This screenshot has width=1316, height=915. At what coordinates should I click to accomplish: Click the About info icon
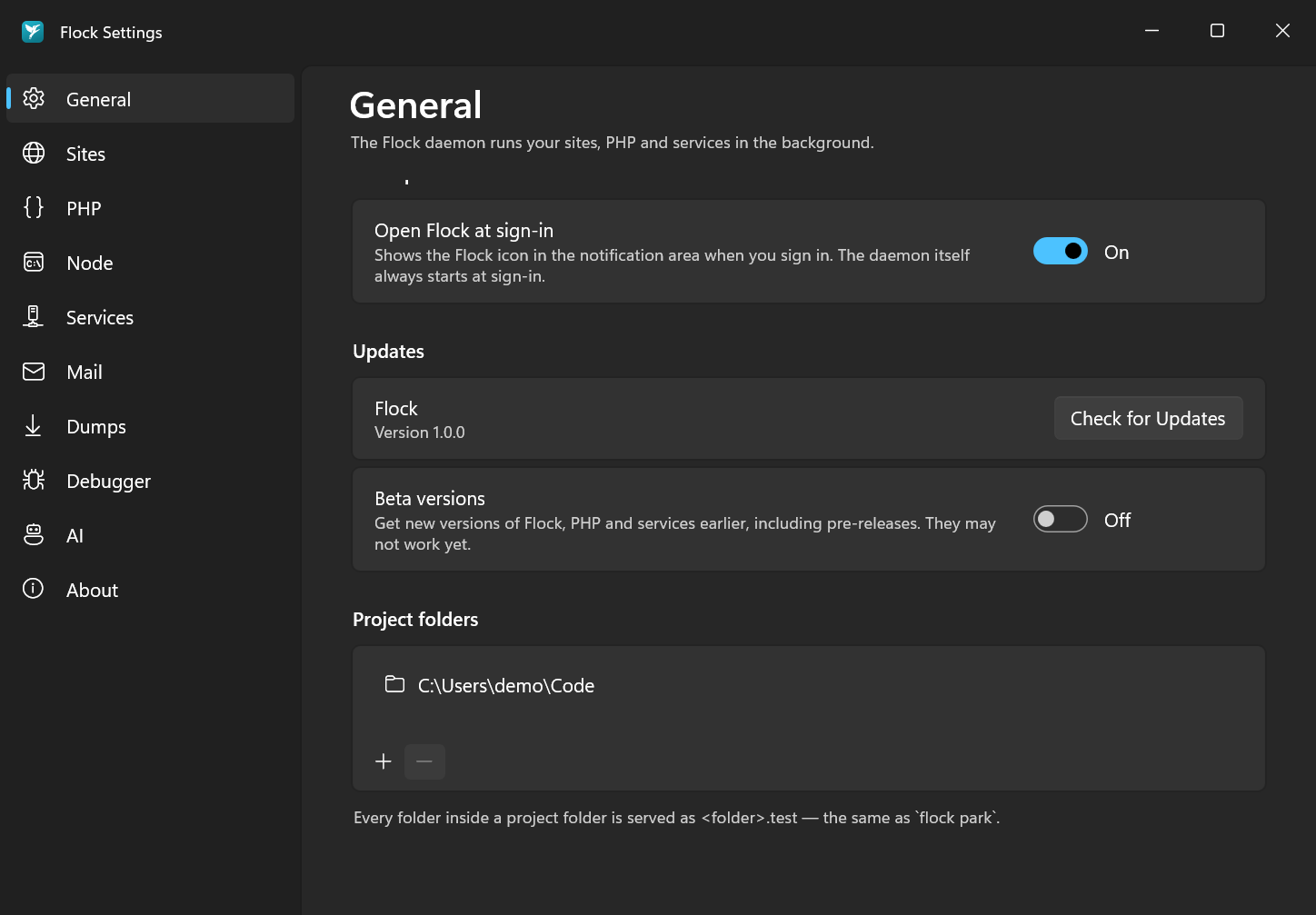34,589
